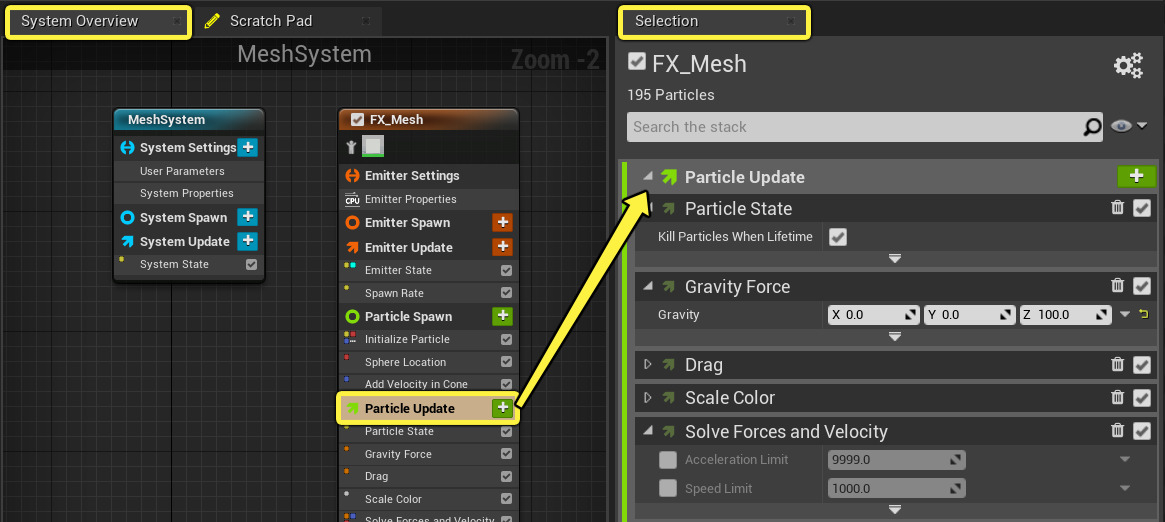Viewport: 1165px width, 522px height.
Task: Disable the Scale Color module checkbox
Action: [1142, 398]
